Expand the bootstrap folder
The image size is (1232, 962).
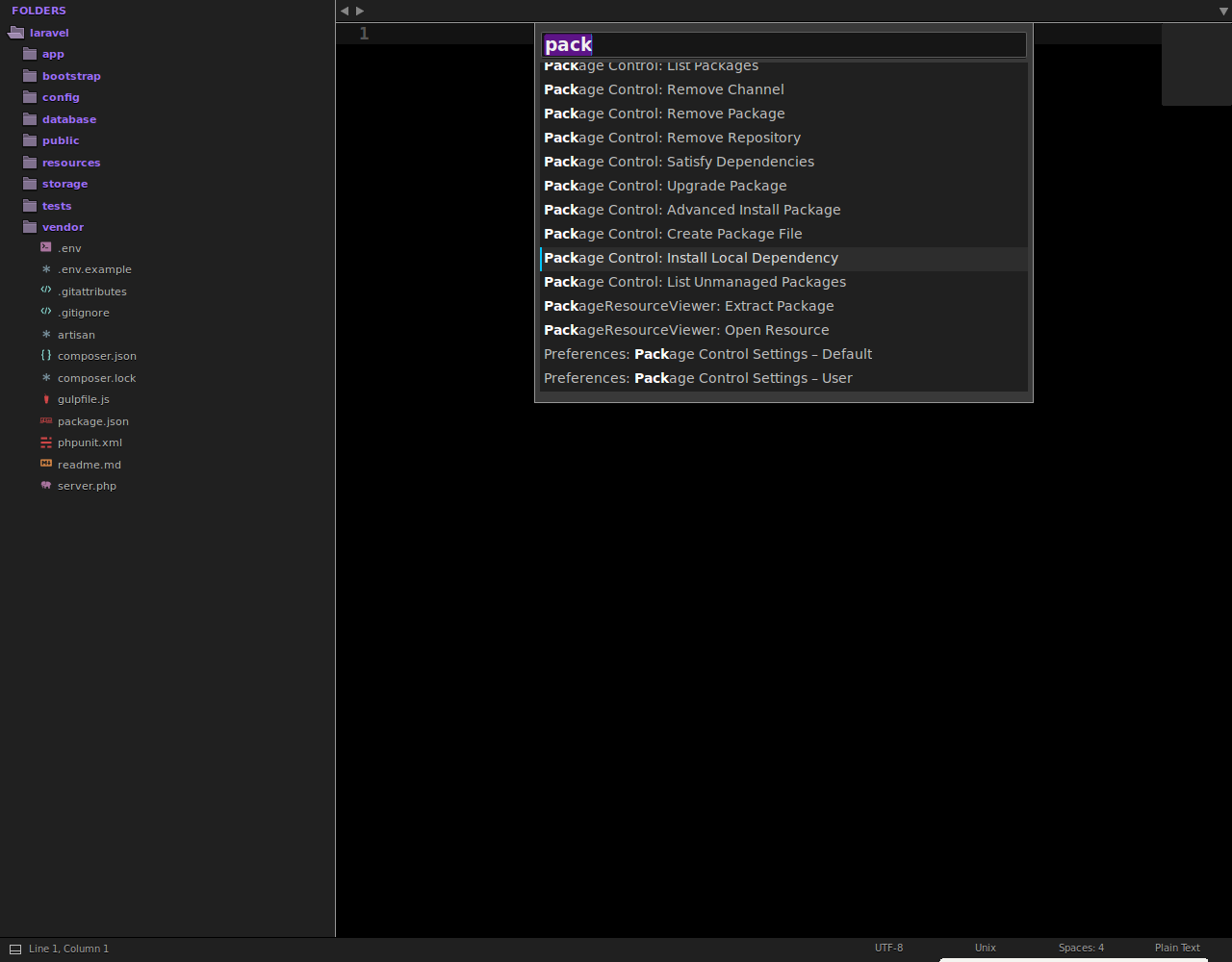pyautogui.click(x=30, y=76)
